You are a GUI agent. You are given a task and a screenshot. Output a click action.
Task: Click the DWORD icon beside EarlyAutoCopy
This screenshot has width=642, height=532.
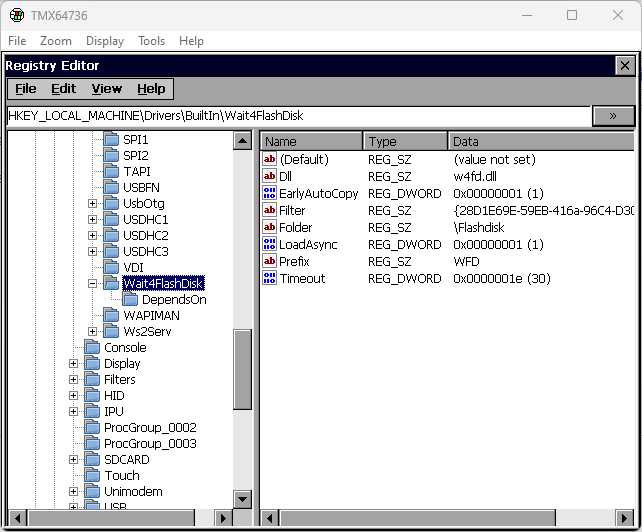point(269,193)
